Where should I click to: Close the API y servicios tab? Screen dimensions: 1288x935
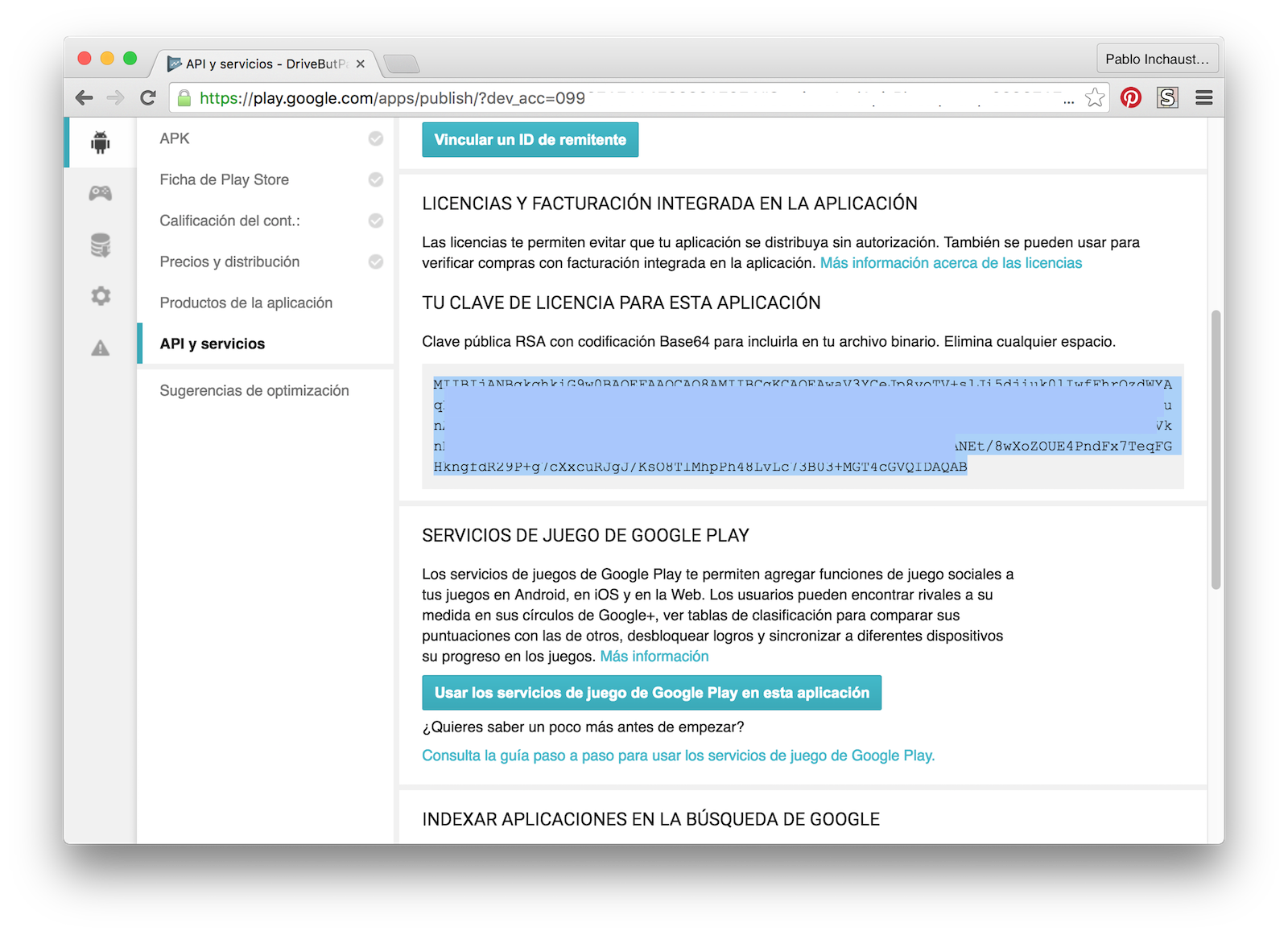[x=361, y=64]
